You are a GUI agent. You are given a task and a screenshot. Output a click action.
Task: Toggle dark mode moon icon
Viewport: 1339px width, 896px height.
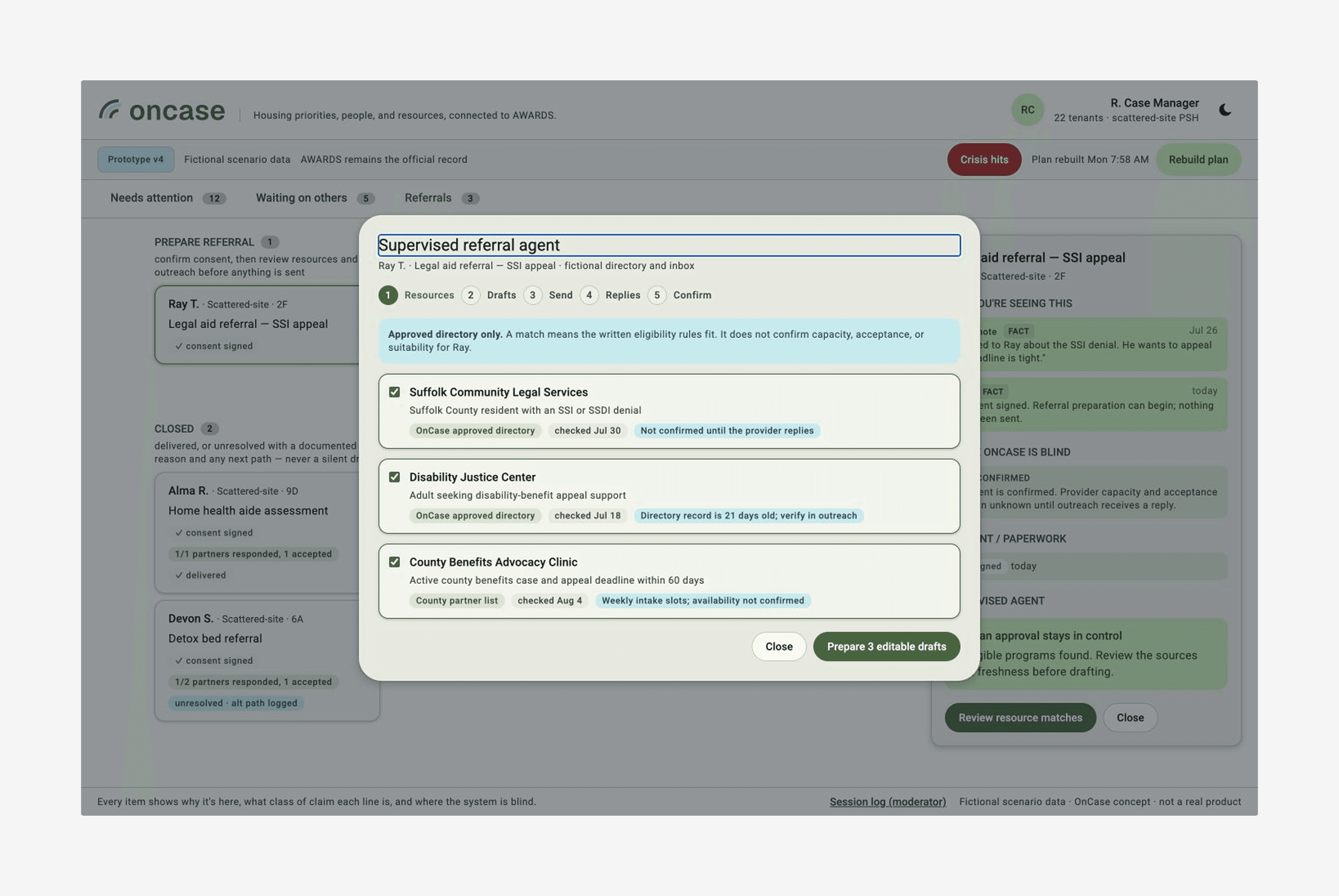(x=1225, y=110)
